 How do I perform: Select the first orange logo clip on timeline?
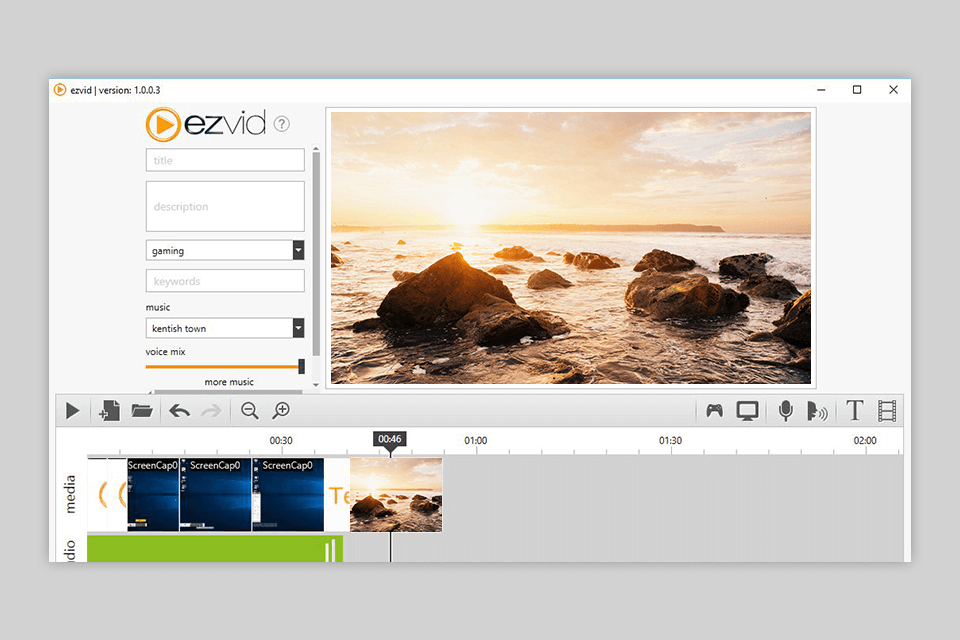point(98,494)
